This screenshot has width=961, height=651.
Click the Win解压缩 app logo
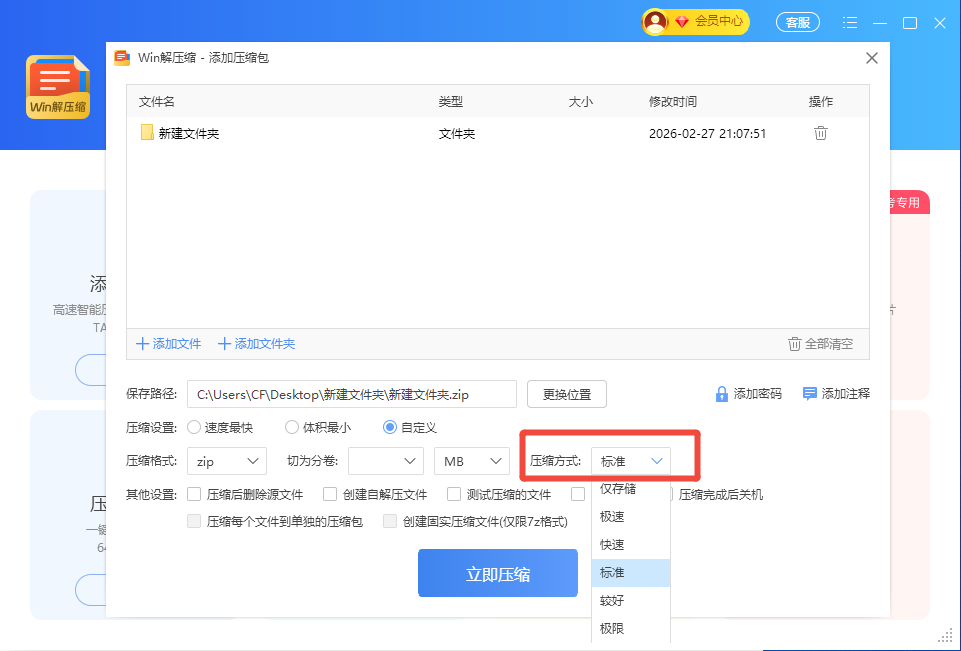[x=58, y=87]
